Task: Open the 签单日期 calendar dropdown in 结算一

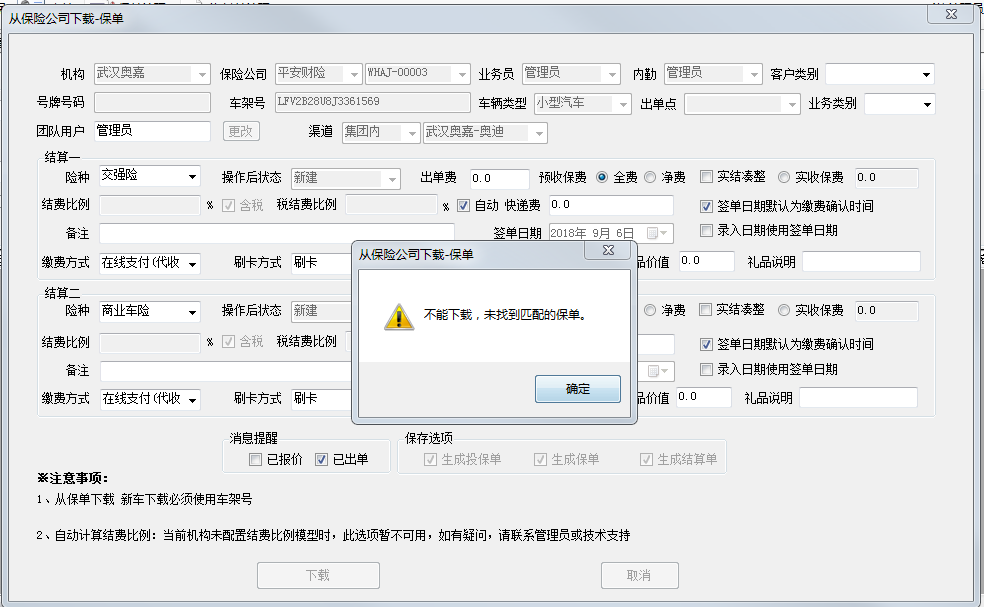Action: click(659, 234)
